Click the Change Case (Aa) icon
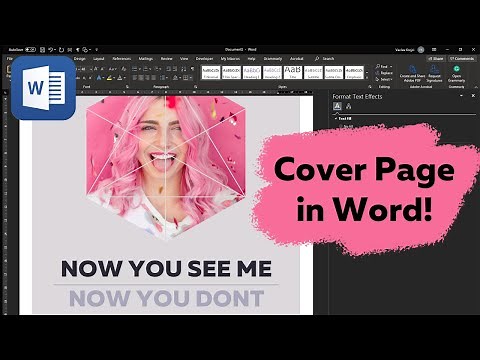Image resolution: width=480 pixels, height=360 pixels. tap(113, 69)
